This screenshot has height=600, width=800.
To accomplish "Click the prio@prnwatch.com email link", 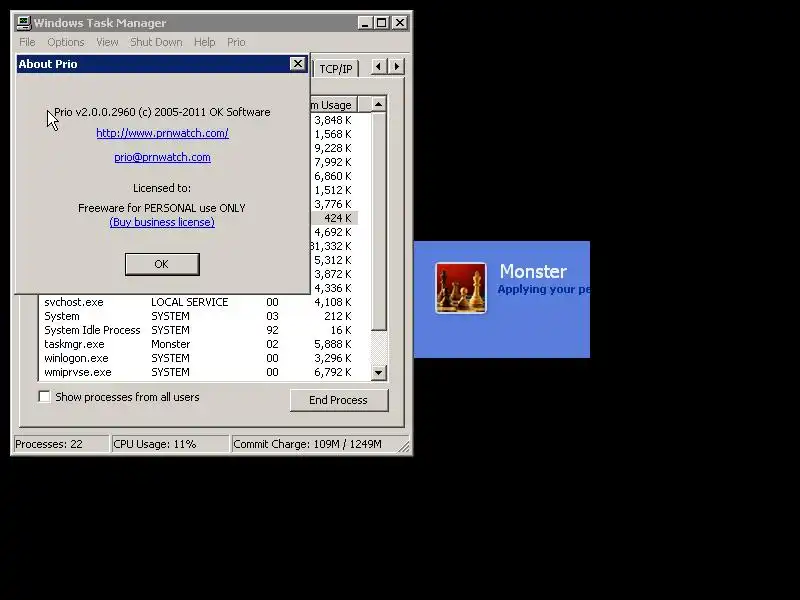I will click(x=162, y=158).
